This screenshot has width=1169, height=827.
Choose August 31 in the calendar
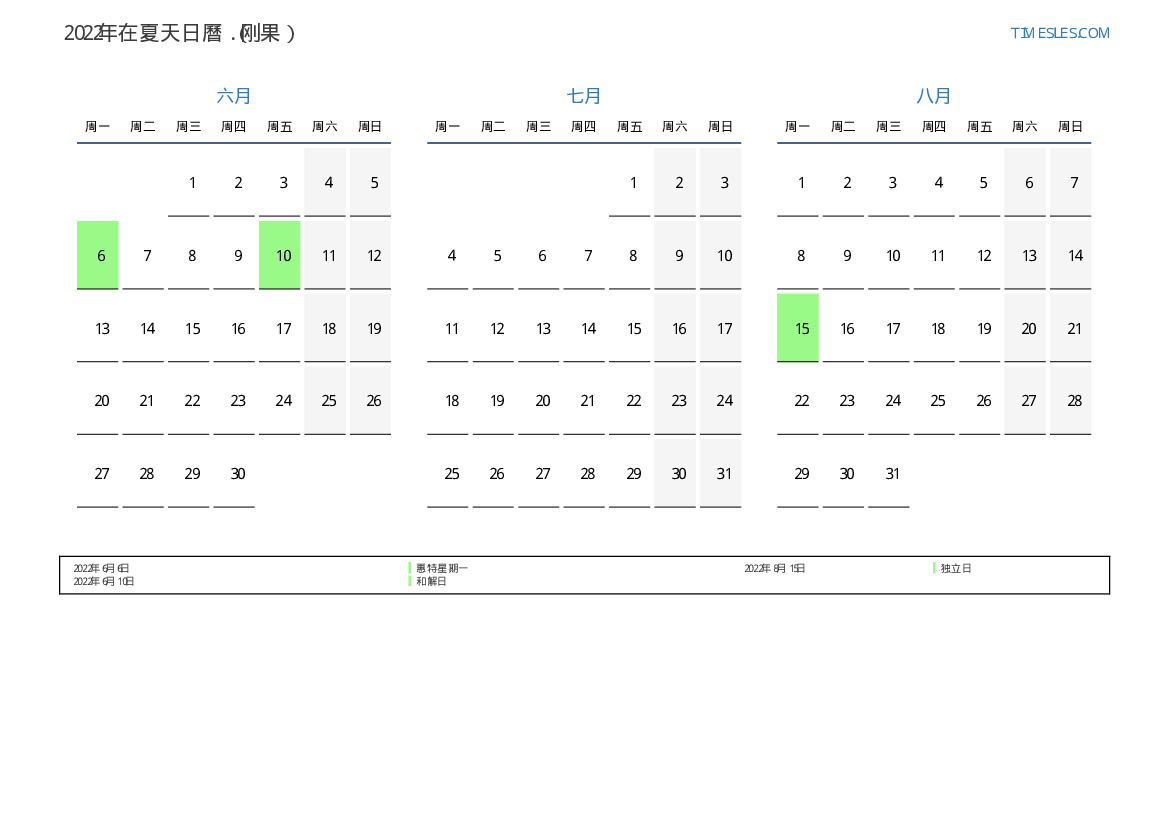click(889, 474)
